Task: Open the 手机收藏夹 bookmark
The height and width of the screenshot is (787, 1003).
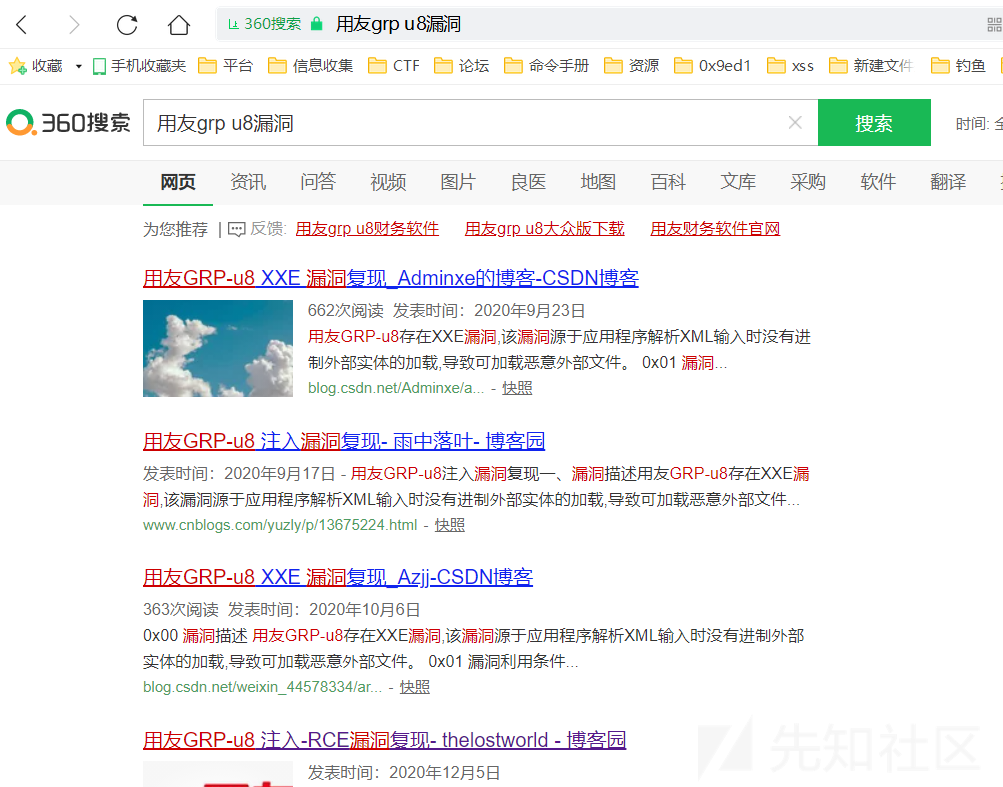Action: coord(139,66)
